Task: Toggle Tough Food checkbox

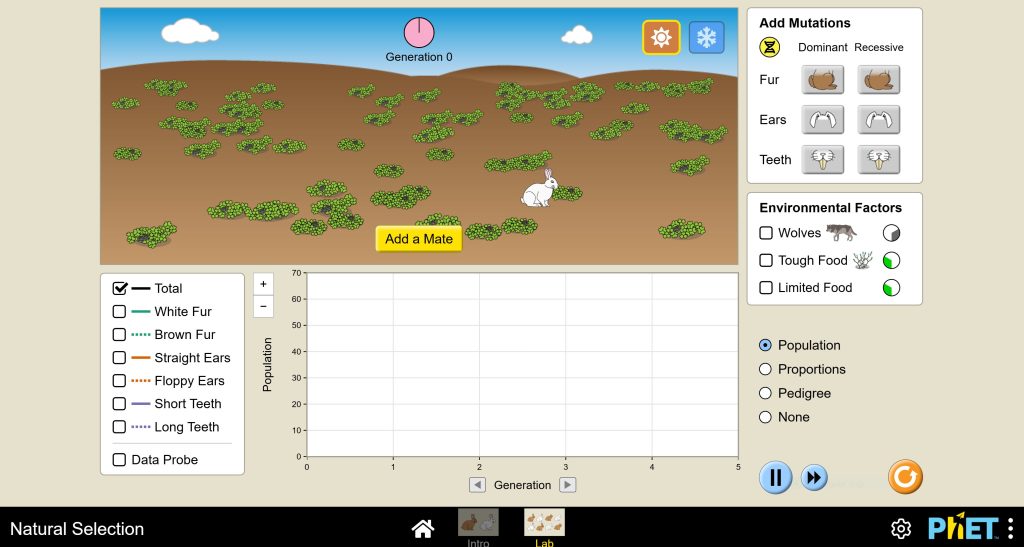Action: click(x=766, y=260)
